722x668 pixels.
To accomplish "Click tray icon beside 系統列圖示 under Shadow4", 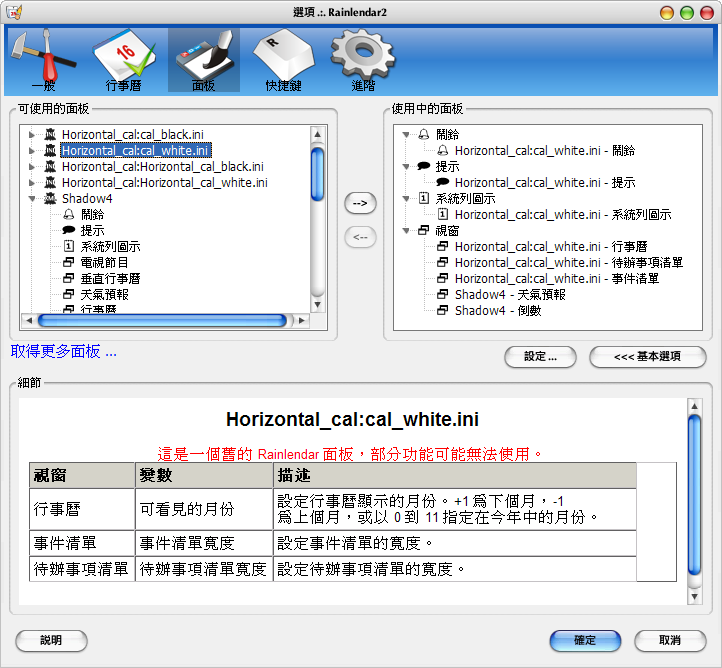I will click(x=69, y=246).
